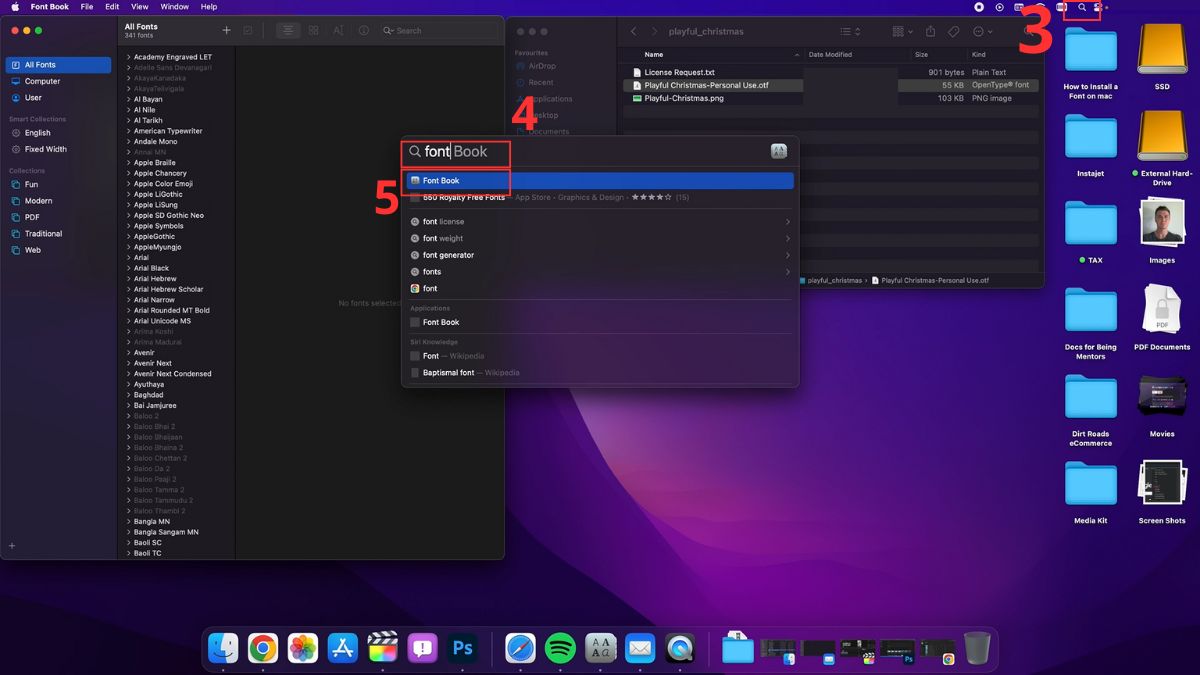Open the View menu
This screenshot has height=675, width=1200.
139,7
